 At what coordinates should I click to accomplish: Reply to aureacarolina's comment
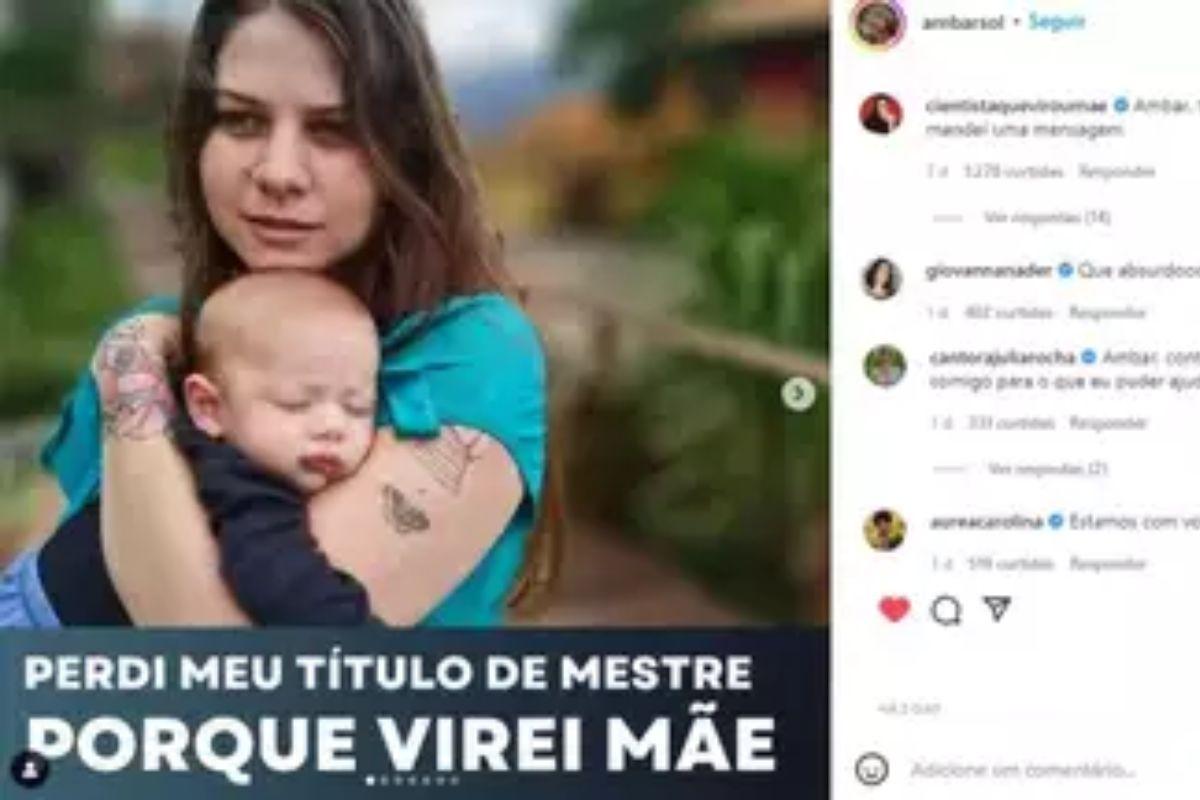1107,564
